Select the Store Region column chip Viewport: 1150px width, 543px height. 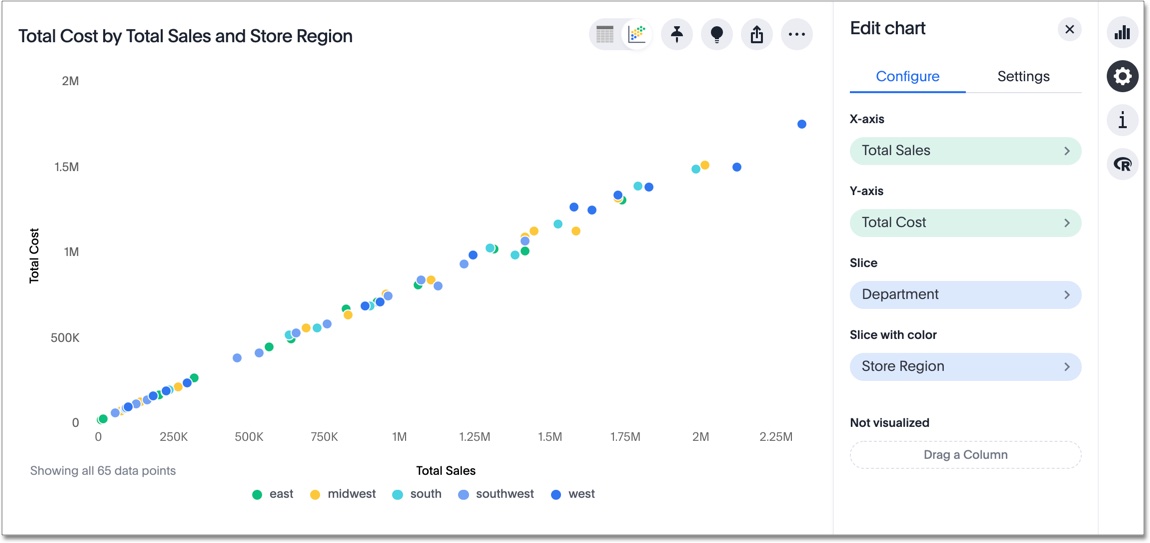coord(965,366)
